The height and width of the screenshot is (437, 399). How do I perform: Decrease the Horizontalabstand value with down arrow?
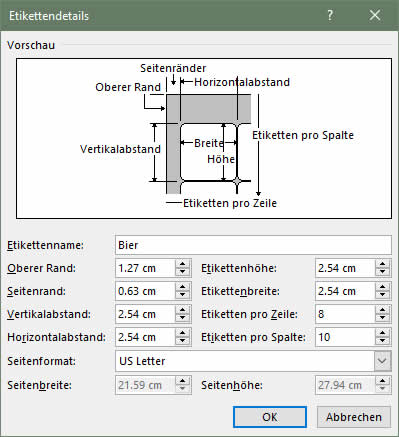click(182, 341)
